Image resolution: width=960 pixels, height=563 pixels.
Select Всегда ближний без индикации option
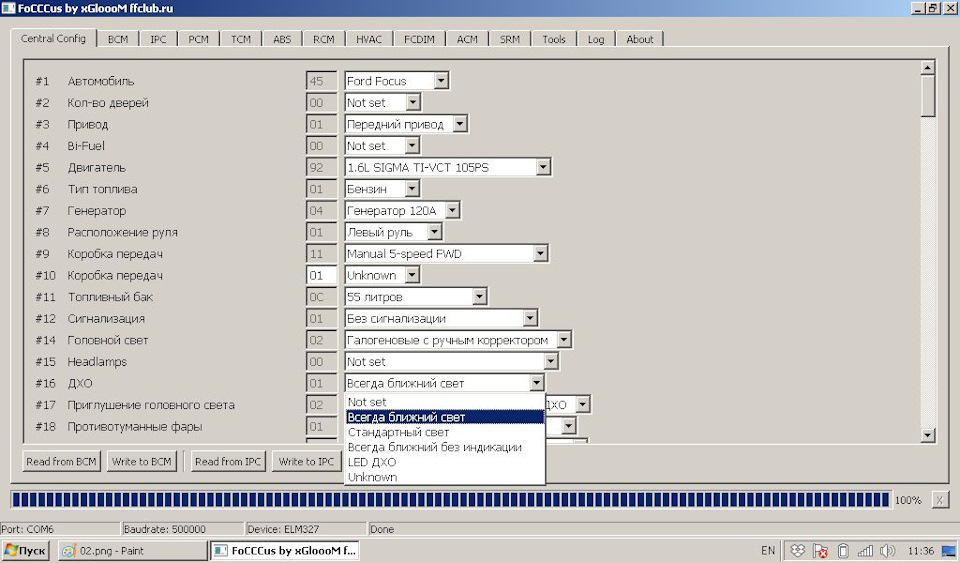444,447
